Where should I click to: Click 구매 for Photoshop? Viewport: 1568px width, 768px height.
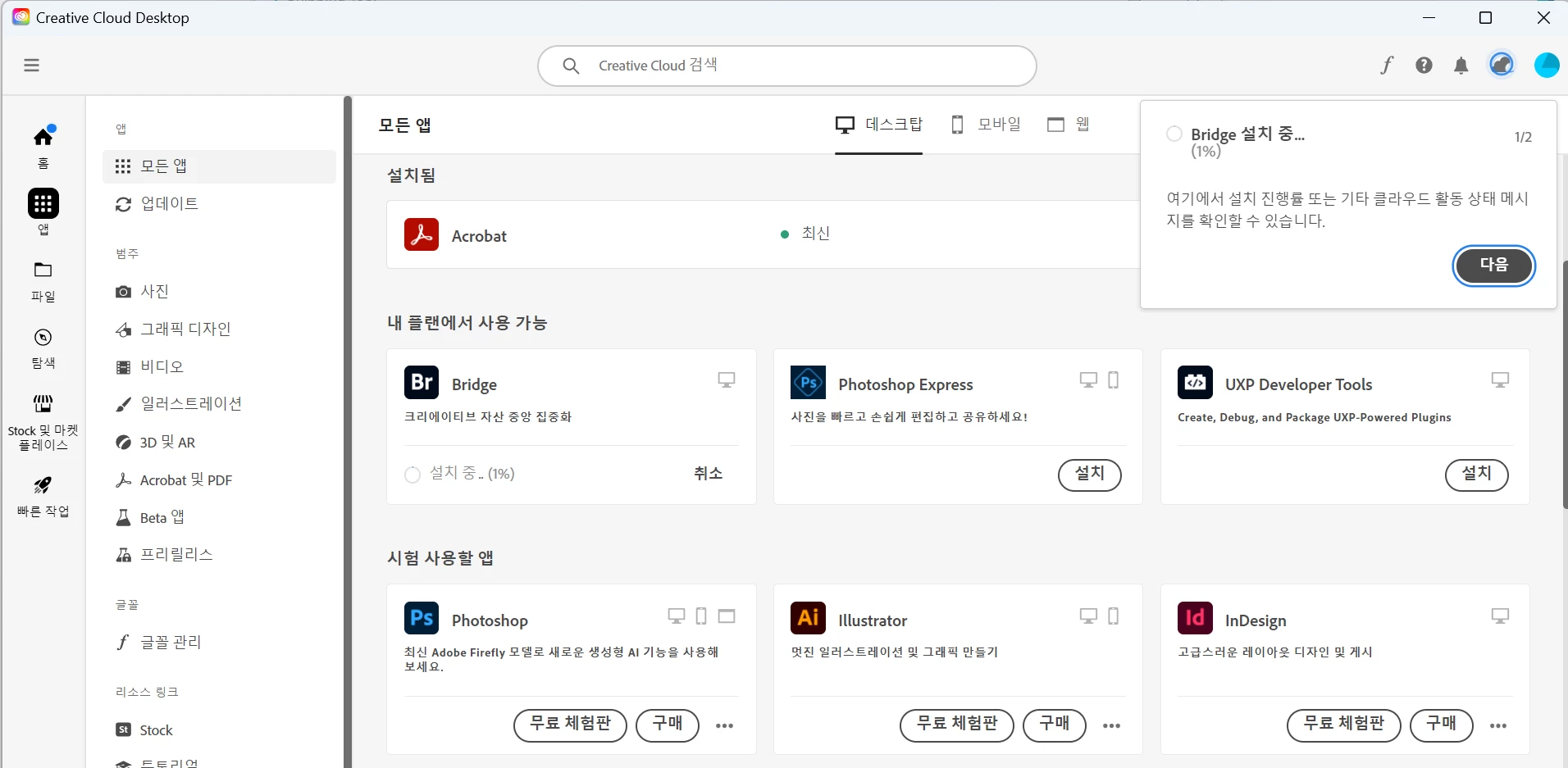click(x=668, y=725)
